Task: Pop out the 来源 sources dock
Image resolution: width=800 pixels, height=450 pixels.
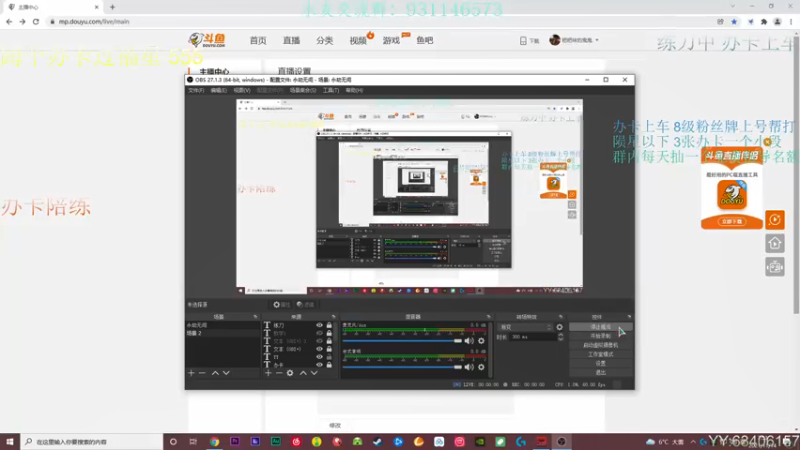Action: (x=333, y=317)
